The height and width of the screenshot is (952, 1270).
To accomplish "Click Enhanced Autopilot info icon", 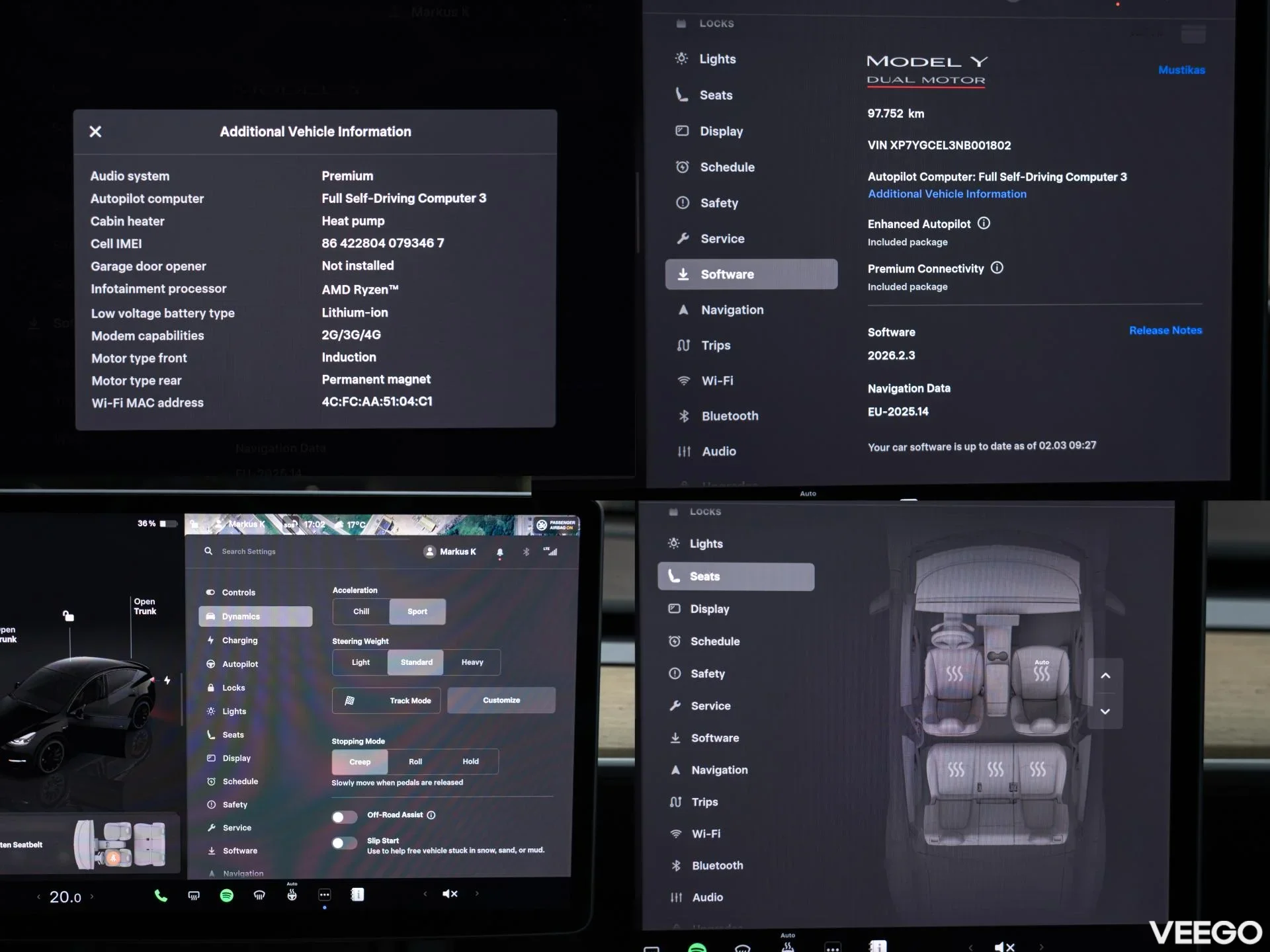I will click(984, 223).
